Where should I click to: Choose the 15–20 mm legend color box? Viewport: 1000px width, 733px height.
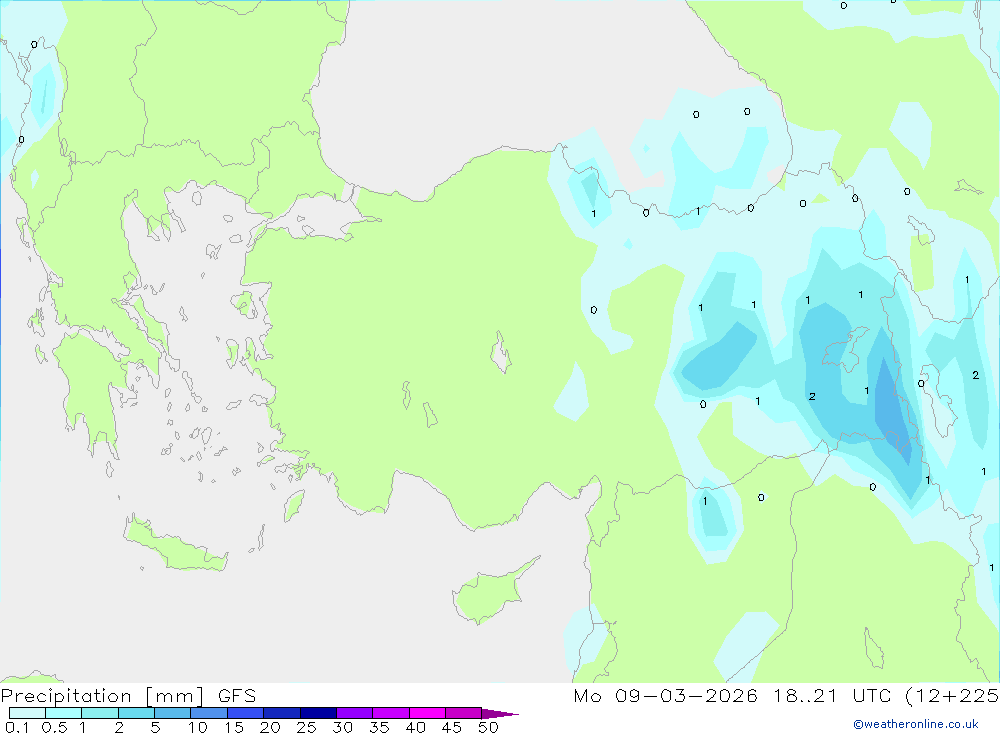click(x=246, y=713)
